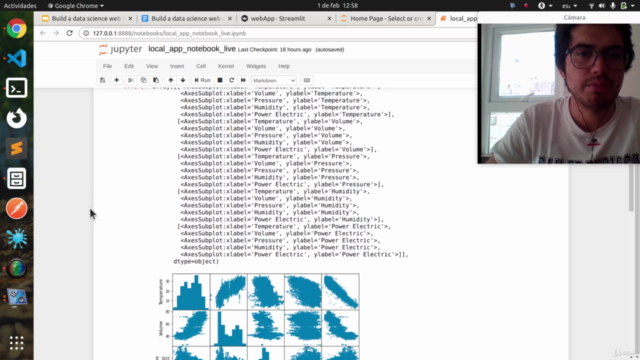Click 'dtype=object)' output text
The image size is (640, 360).
[196, 261]
